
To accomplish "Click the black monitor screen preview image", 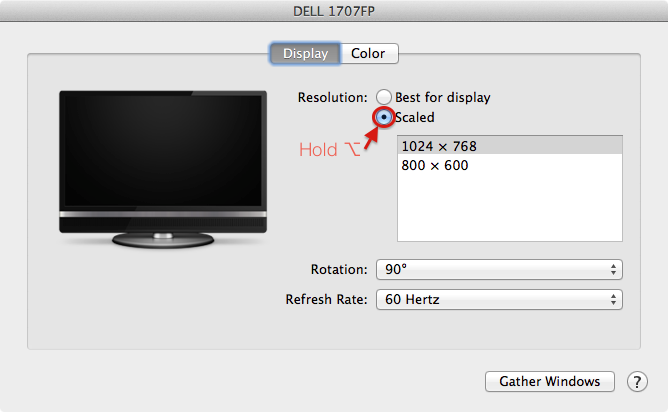I will point(162,150).
